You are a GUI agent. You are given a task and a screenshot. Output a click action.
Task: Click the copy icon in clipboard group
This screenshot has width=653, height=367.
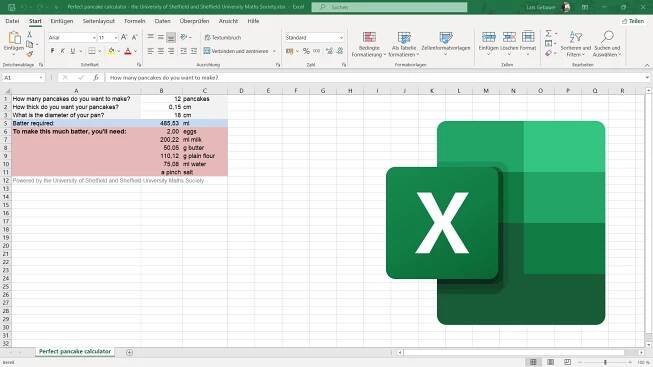coord(29,44)
